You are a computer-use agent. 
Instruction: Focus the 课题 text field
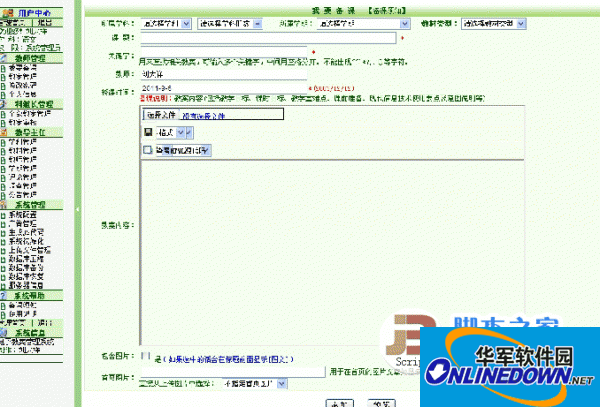click(268, 38)
